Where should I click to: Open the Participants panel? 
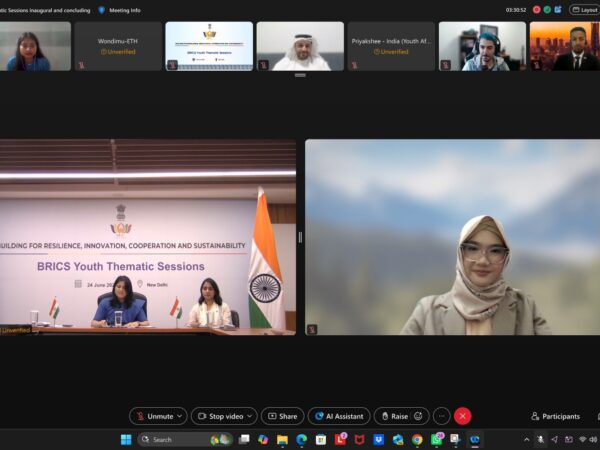point(555,416)
